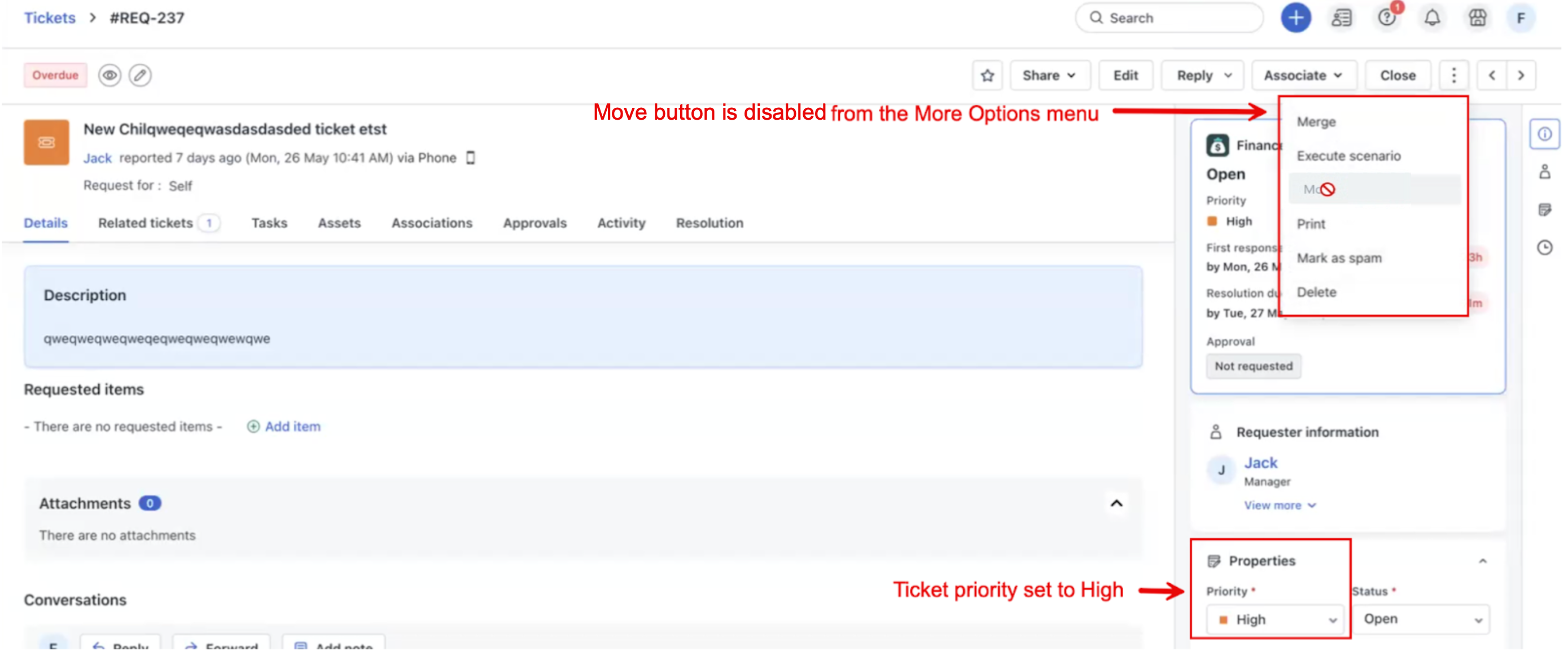Image resolution: width=1568 pixels, height=655 pixels.
Task: Click the pencil edit icon beside Overdue
Action: [140, 76]
